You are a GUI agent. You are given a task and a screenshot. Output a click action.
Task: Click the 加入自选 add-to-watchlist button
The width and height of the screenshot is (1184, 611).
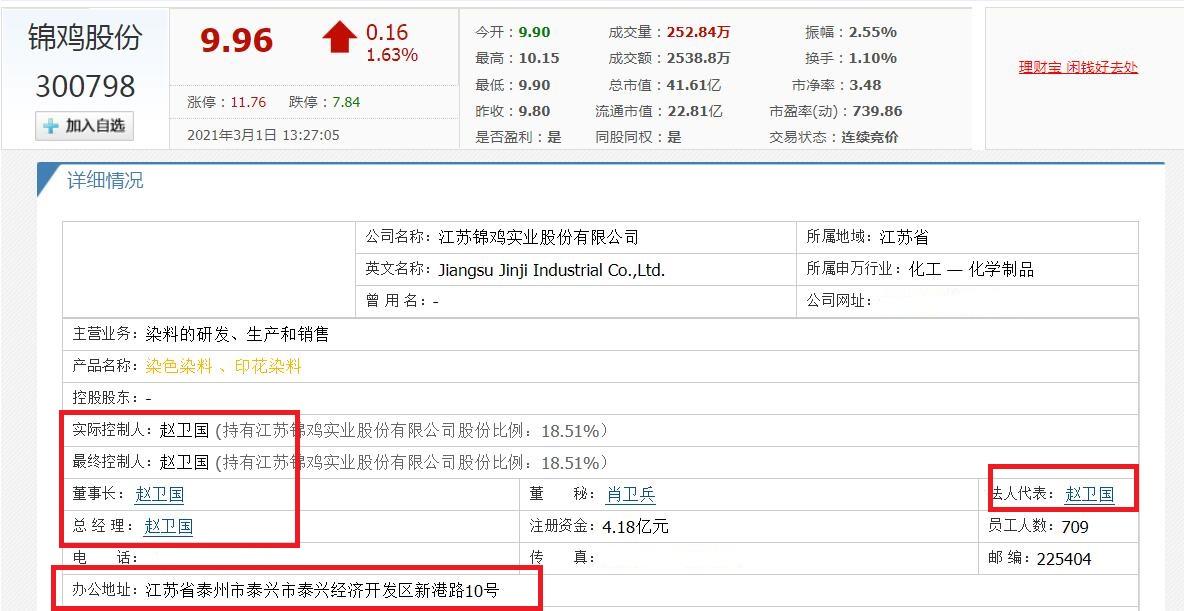[85, 126]
